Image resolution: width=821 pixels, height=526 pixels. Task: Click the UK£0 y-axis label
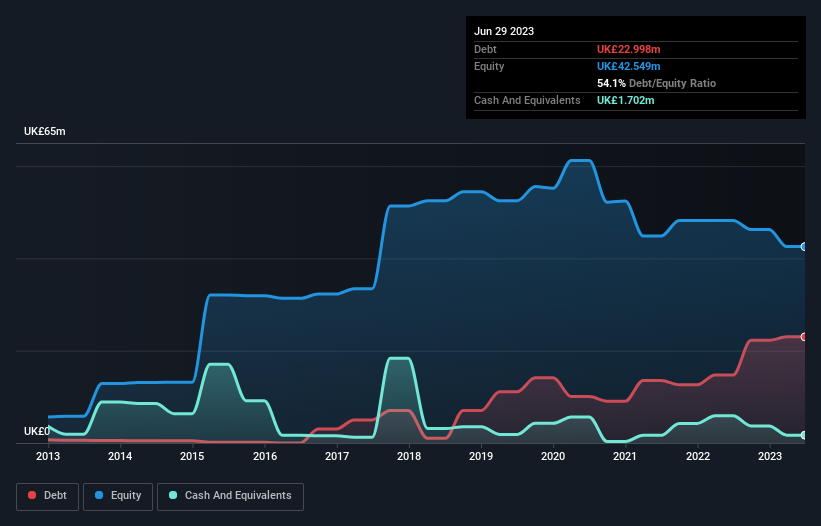click(x=37, y=431)
